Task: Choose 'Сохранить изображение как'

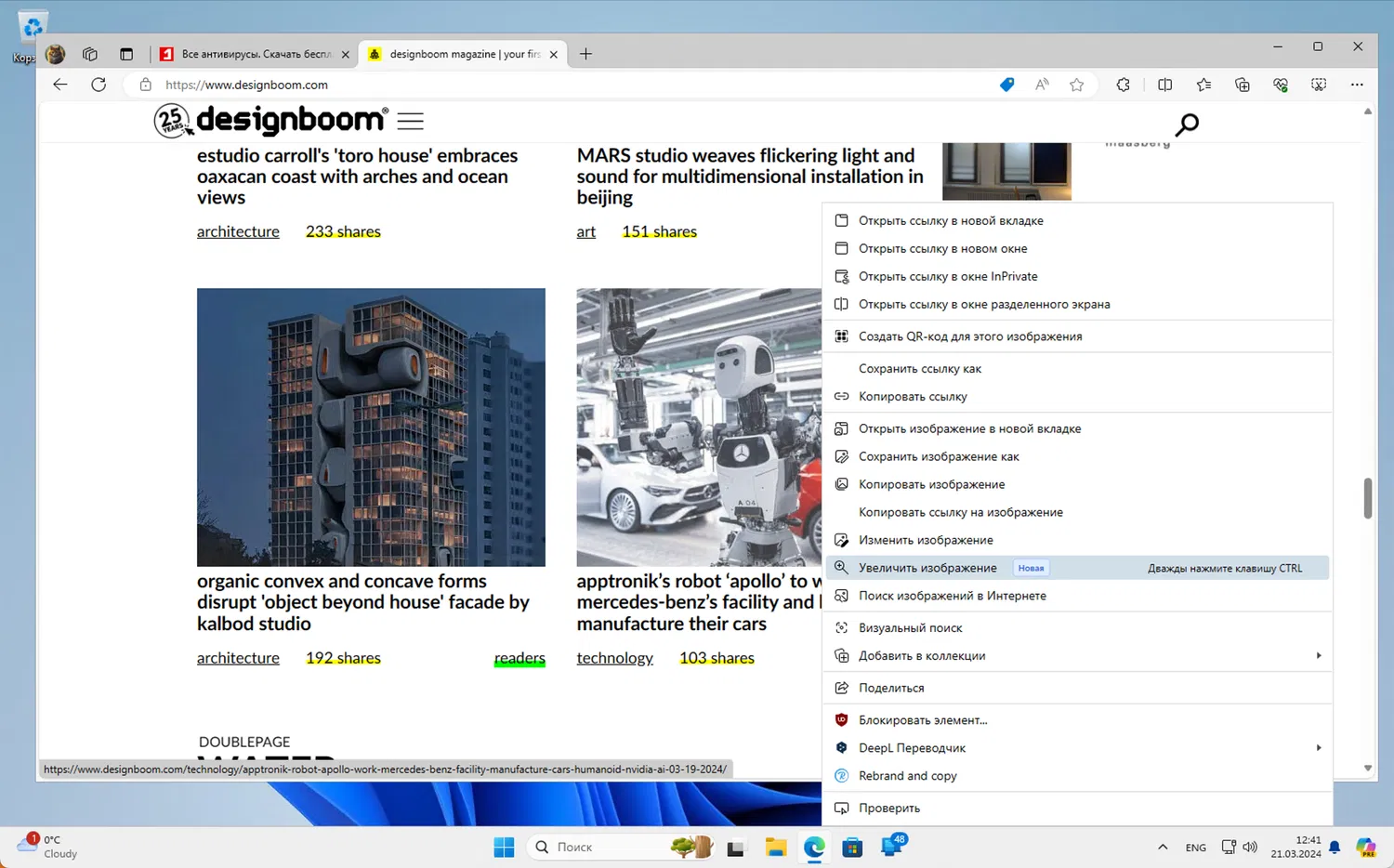Action: 1078,457
